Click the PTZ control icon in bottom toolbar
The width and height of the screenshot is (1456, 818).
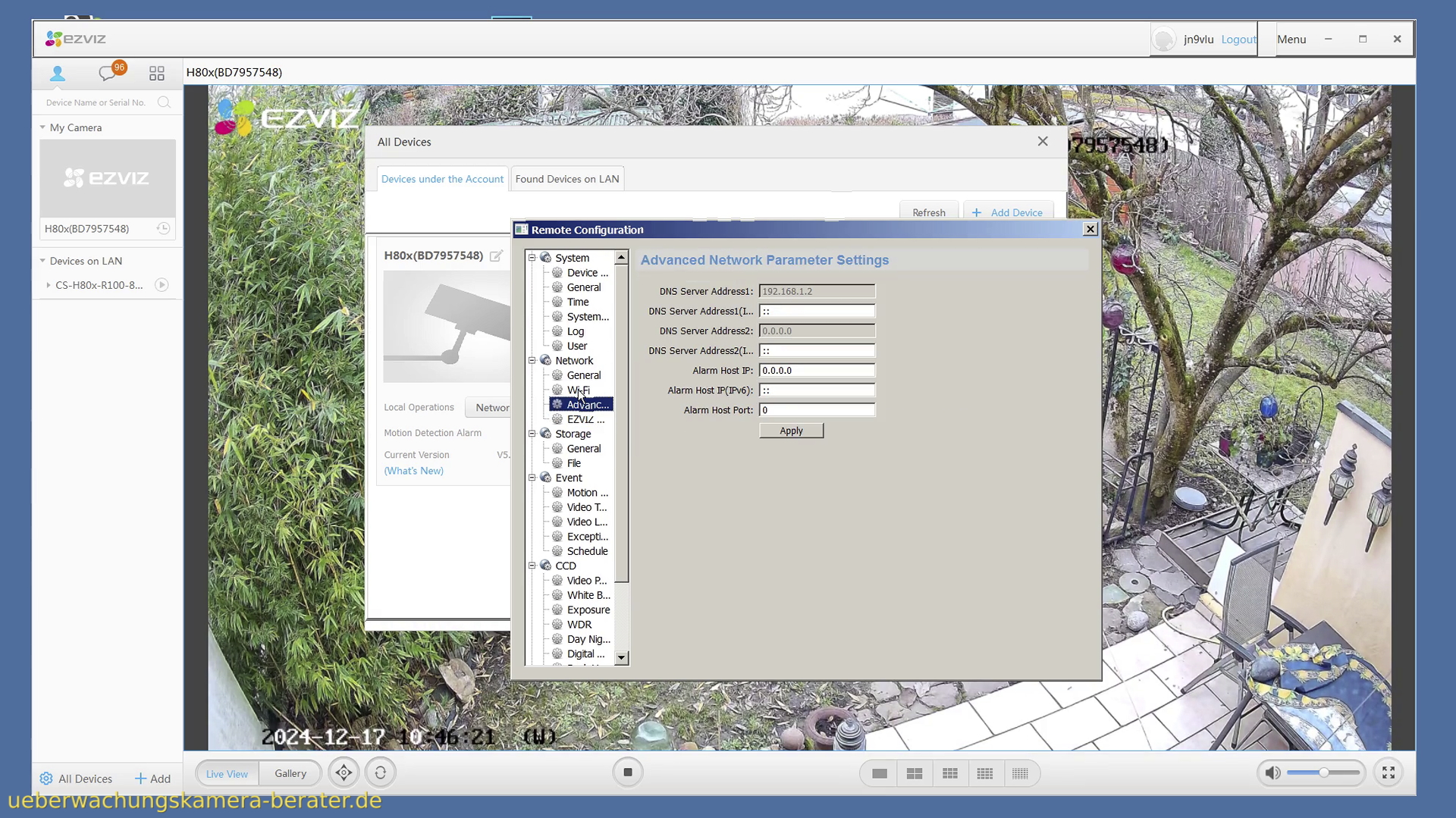coord(344,773)
